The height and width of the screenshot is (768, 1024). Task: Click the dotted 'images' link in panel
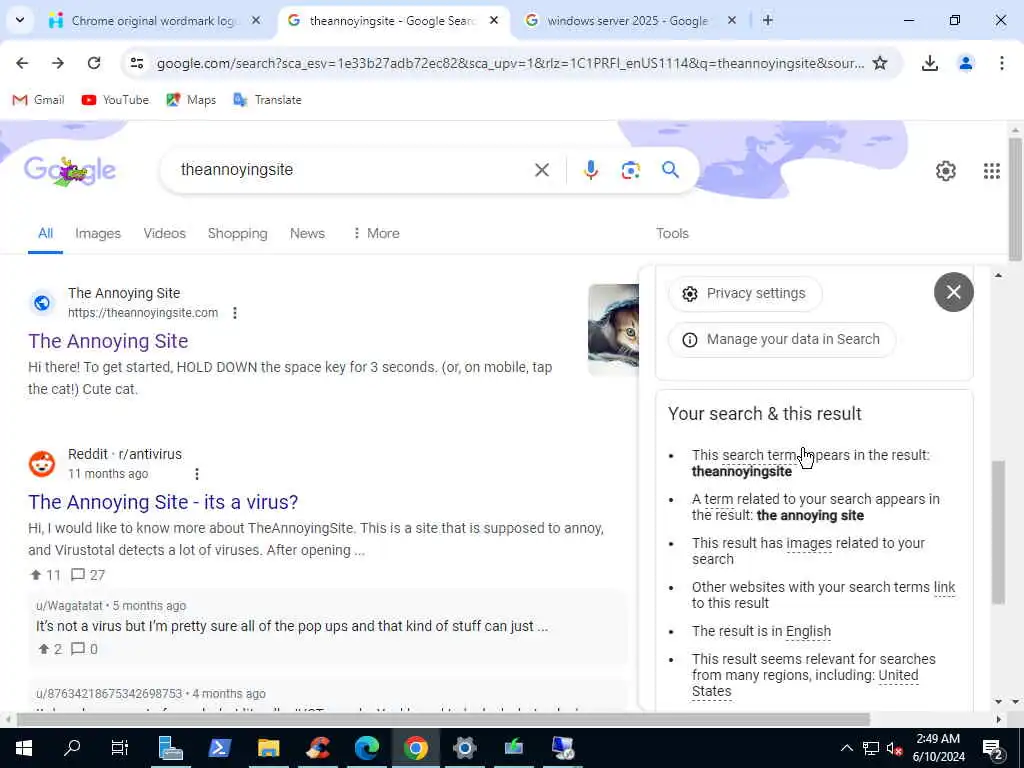(x=809, y=543)
